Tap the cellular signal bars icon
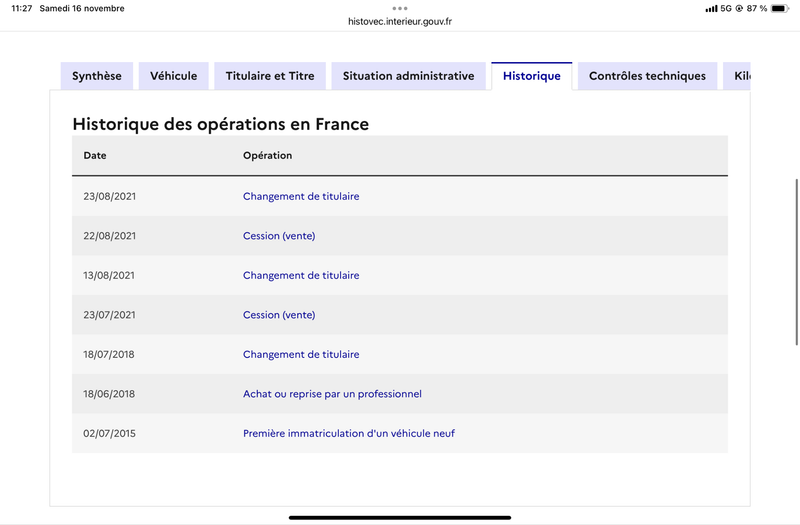 coord(711,9)
